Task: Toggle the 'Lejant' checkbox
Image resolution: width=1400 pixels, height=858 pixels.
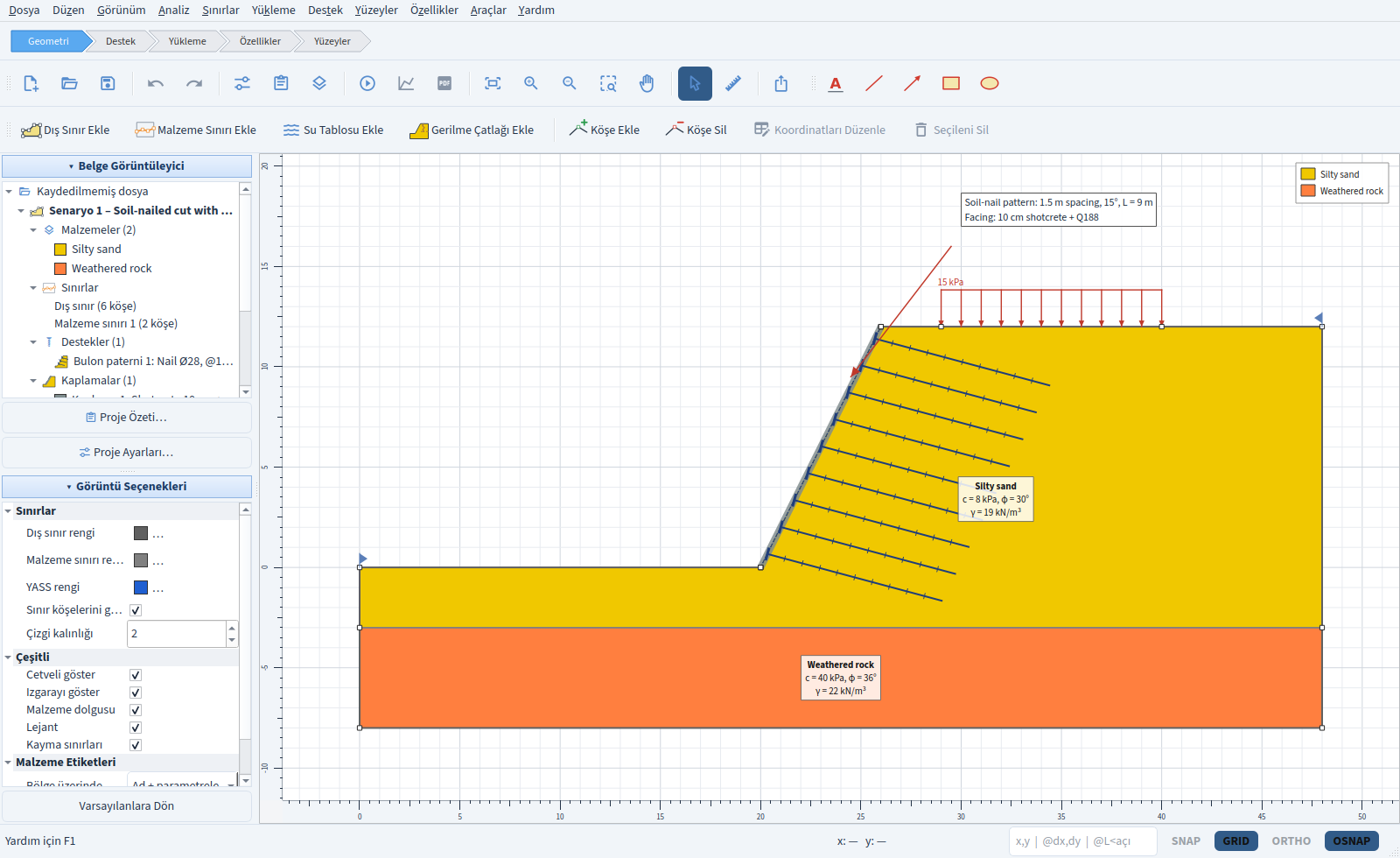Action: [x=136, y=728]
